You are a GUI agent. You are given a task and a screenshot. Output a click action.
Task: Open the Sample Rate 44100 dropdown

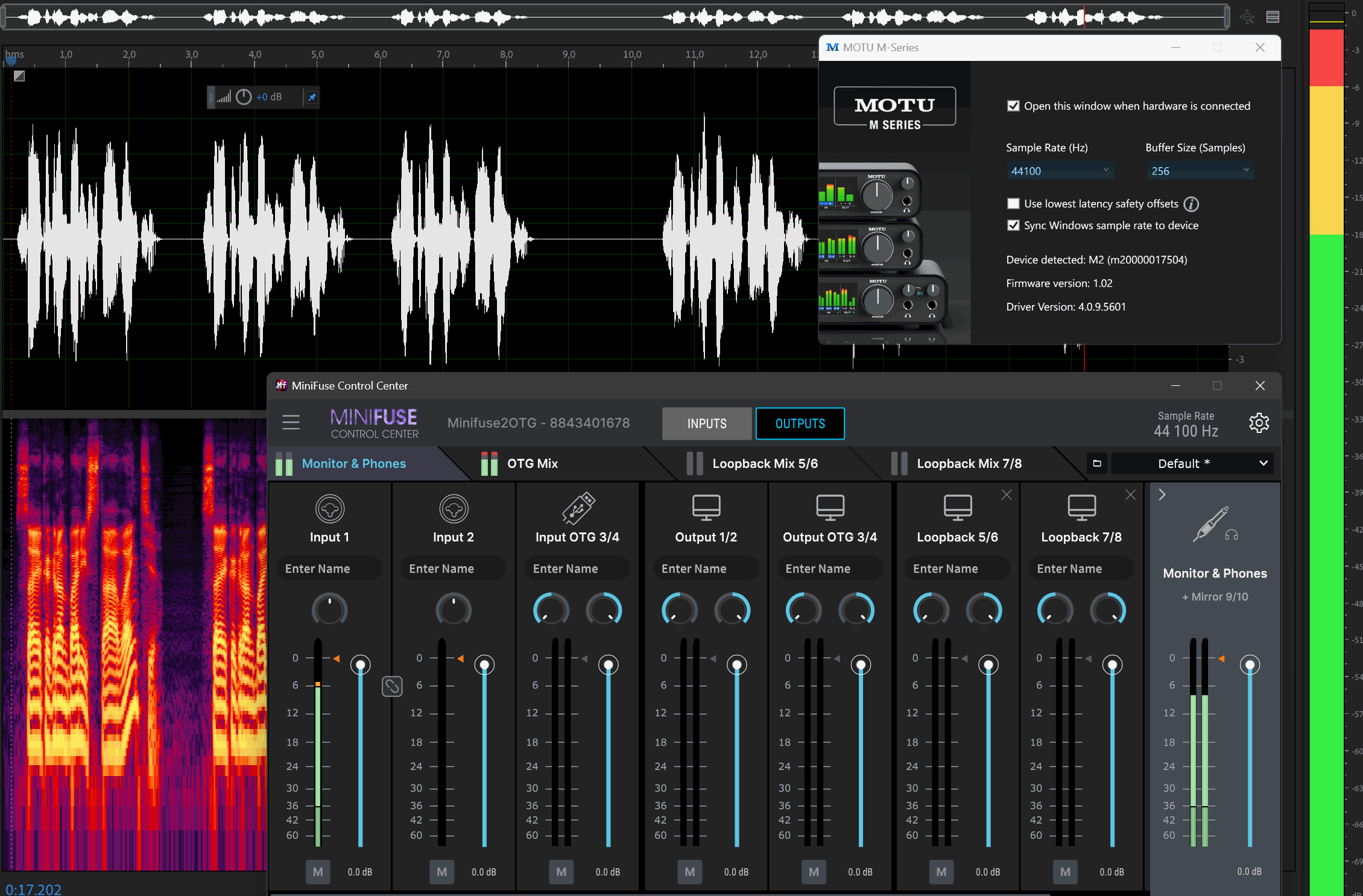click(1060, 171)
